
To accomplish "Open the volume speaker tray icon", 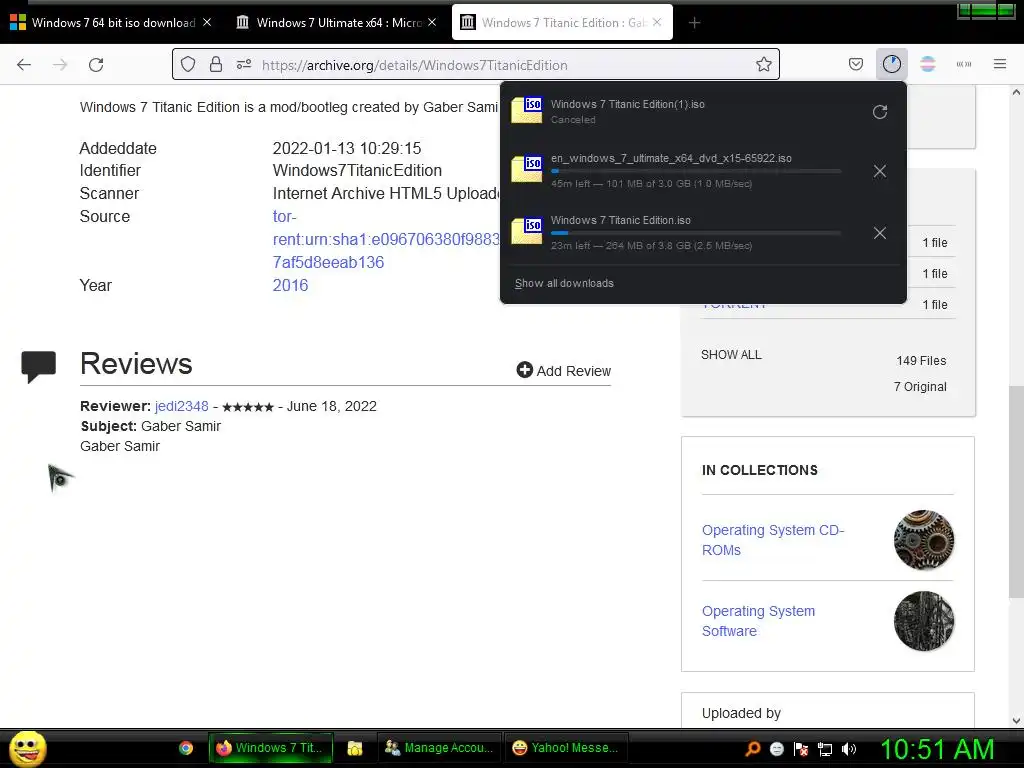I will point(849,749).
